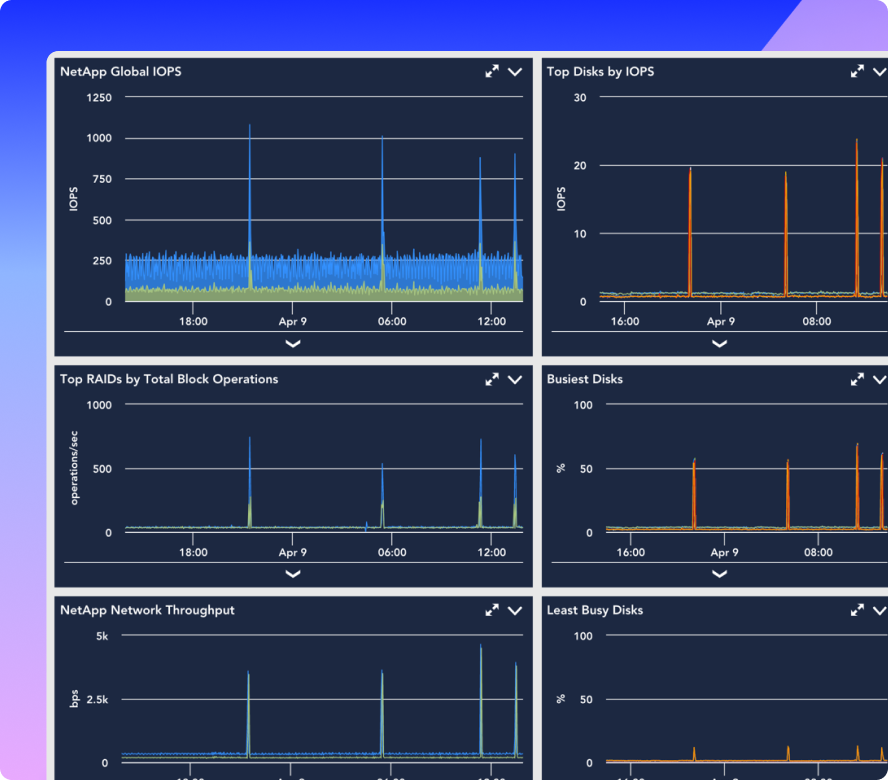Screen dimensions: 888x780
Task: Click the '2.5k' y-axis value
Action: pyautogui.click(x=97, y=700)
